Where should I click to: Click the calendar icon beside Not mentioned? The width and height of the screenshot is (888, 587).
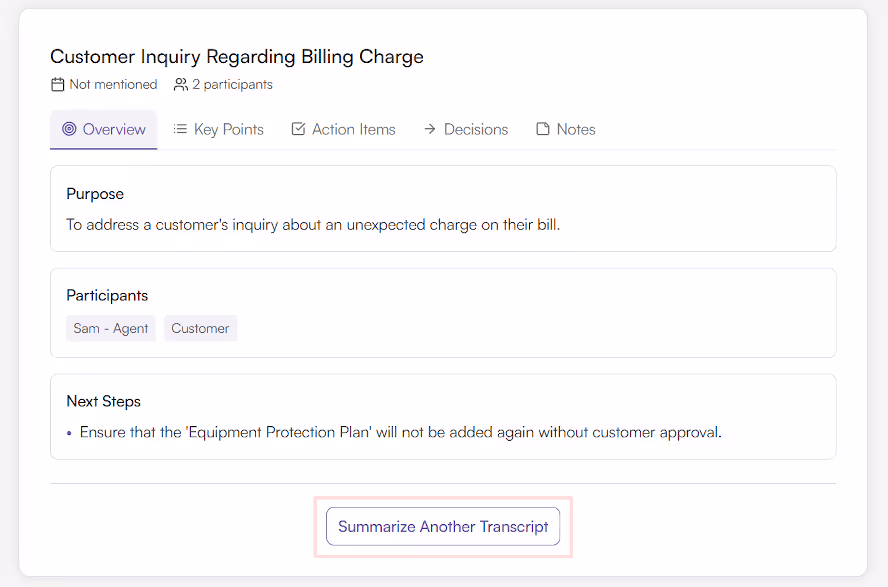(x=58, y=85)
